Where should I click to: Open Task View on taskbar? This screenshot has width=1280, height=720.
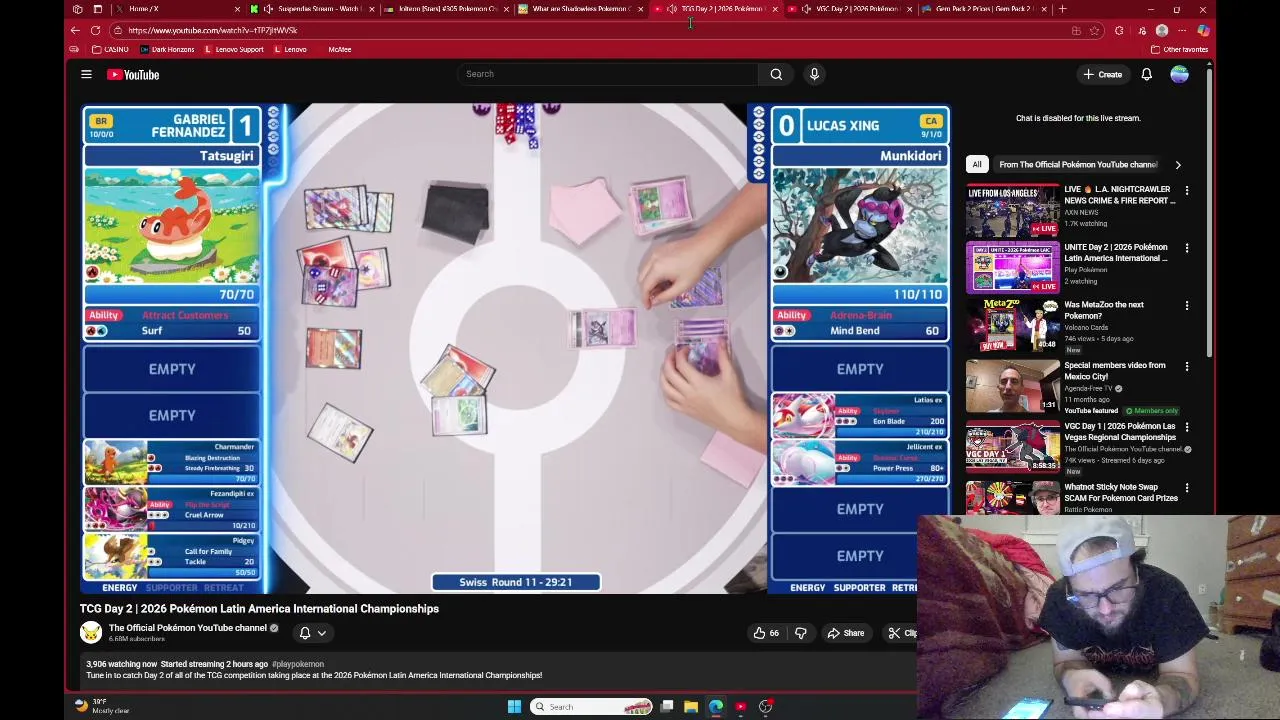tap(667, 707)
